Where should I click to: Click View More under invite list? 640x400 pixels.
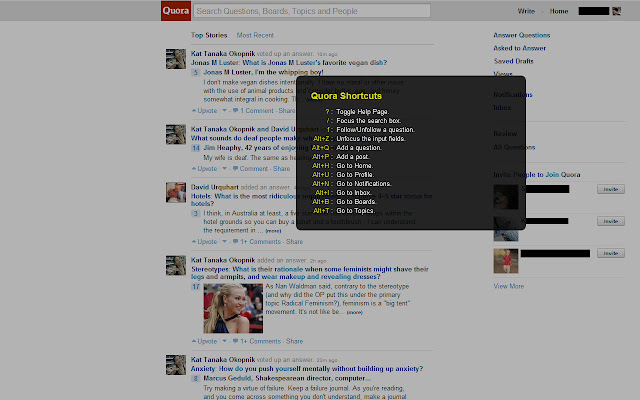(509, 286)
